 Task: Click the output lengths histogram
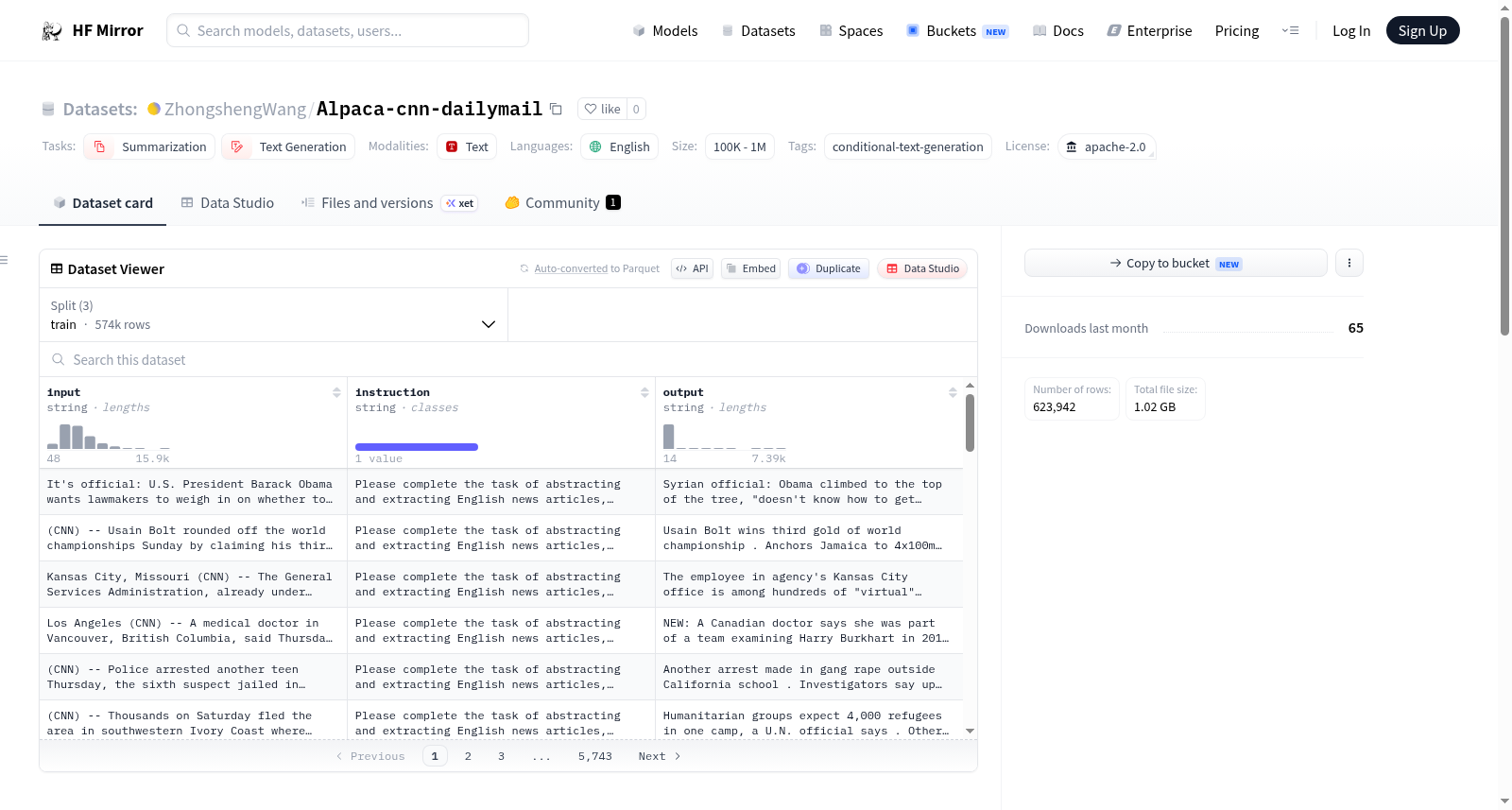tap(725, 435)
